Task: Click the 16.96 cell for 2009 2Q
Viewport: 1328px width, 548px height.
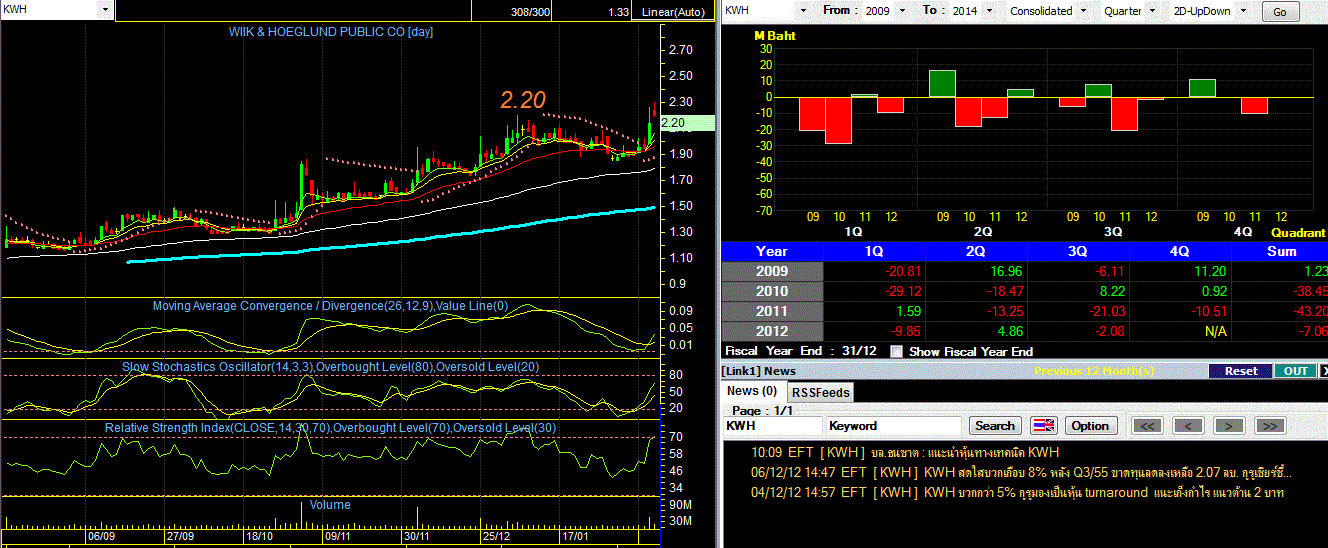Action: point(977,271)
